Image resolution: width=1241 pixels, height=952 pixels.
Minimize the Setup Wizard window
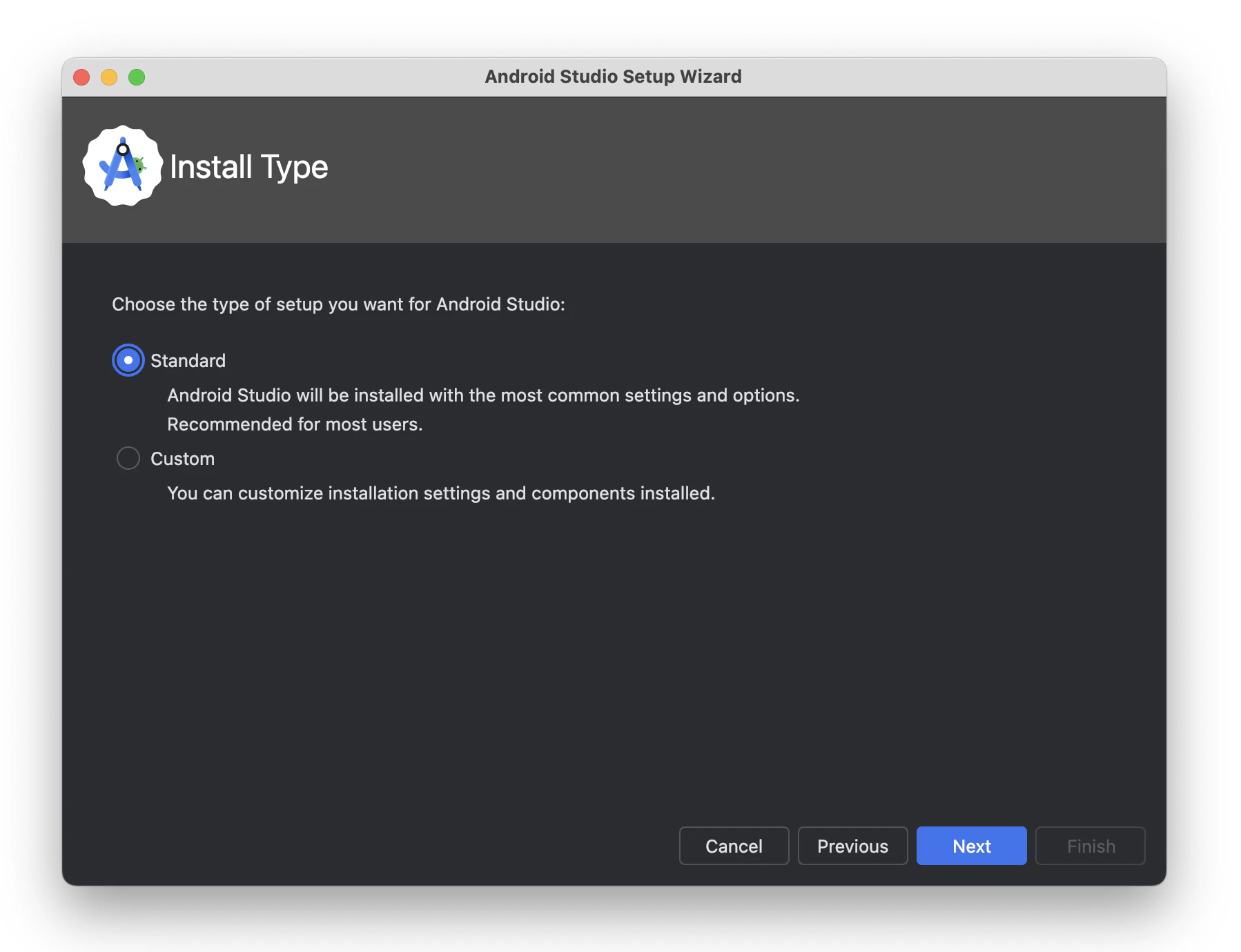coord(109,77)
